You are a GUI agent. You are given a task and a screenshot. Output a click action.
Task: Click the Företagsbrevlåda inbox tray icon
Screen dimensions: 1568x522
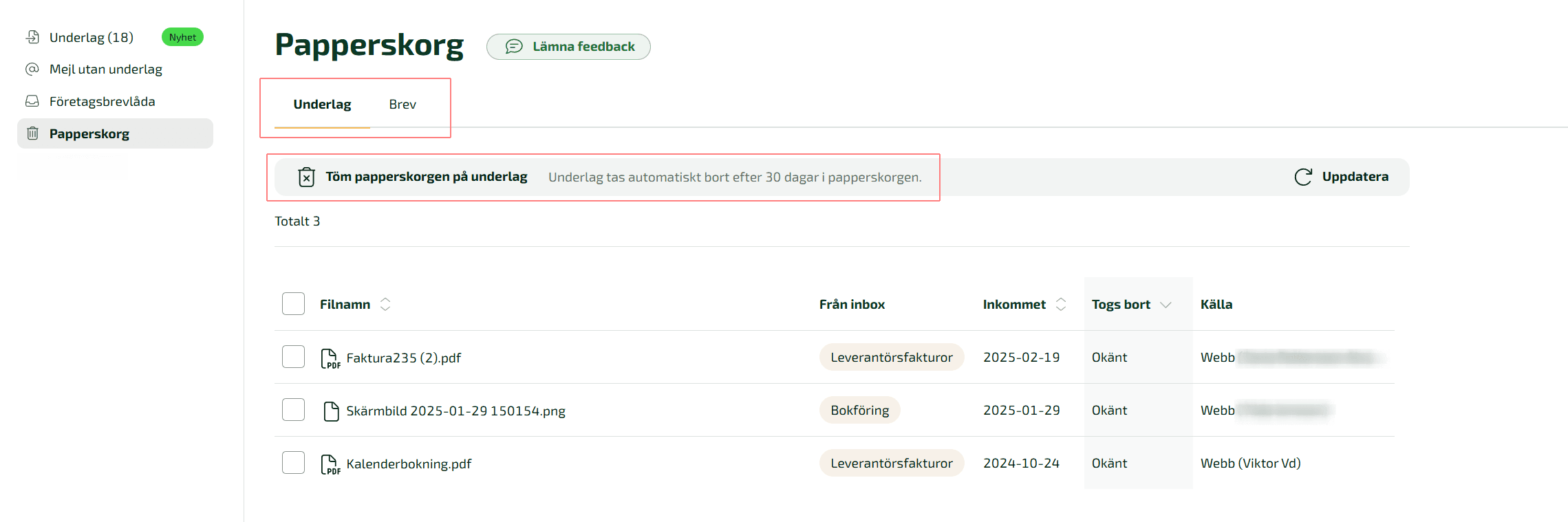tap(32, 102)
